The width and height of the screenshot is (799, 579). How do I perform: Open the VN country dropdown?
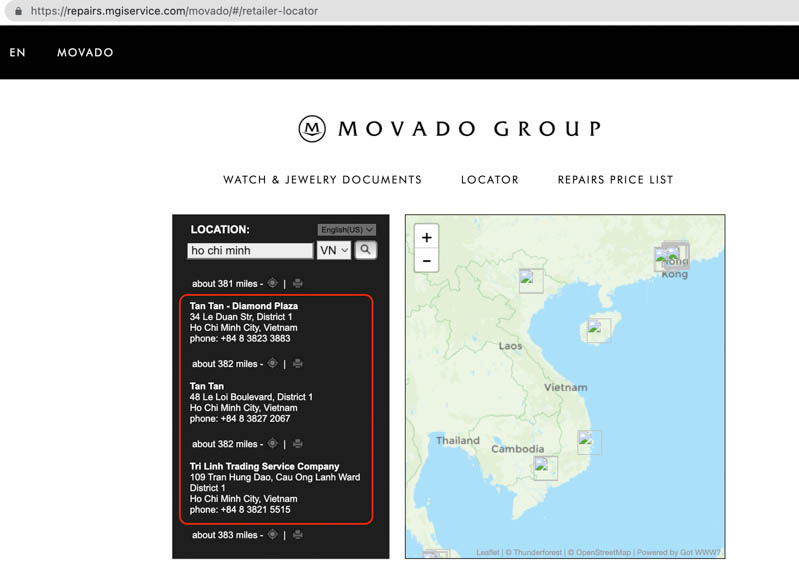[333, 251]
